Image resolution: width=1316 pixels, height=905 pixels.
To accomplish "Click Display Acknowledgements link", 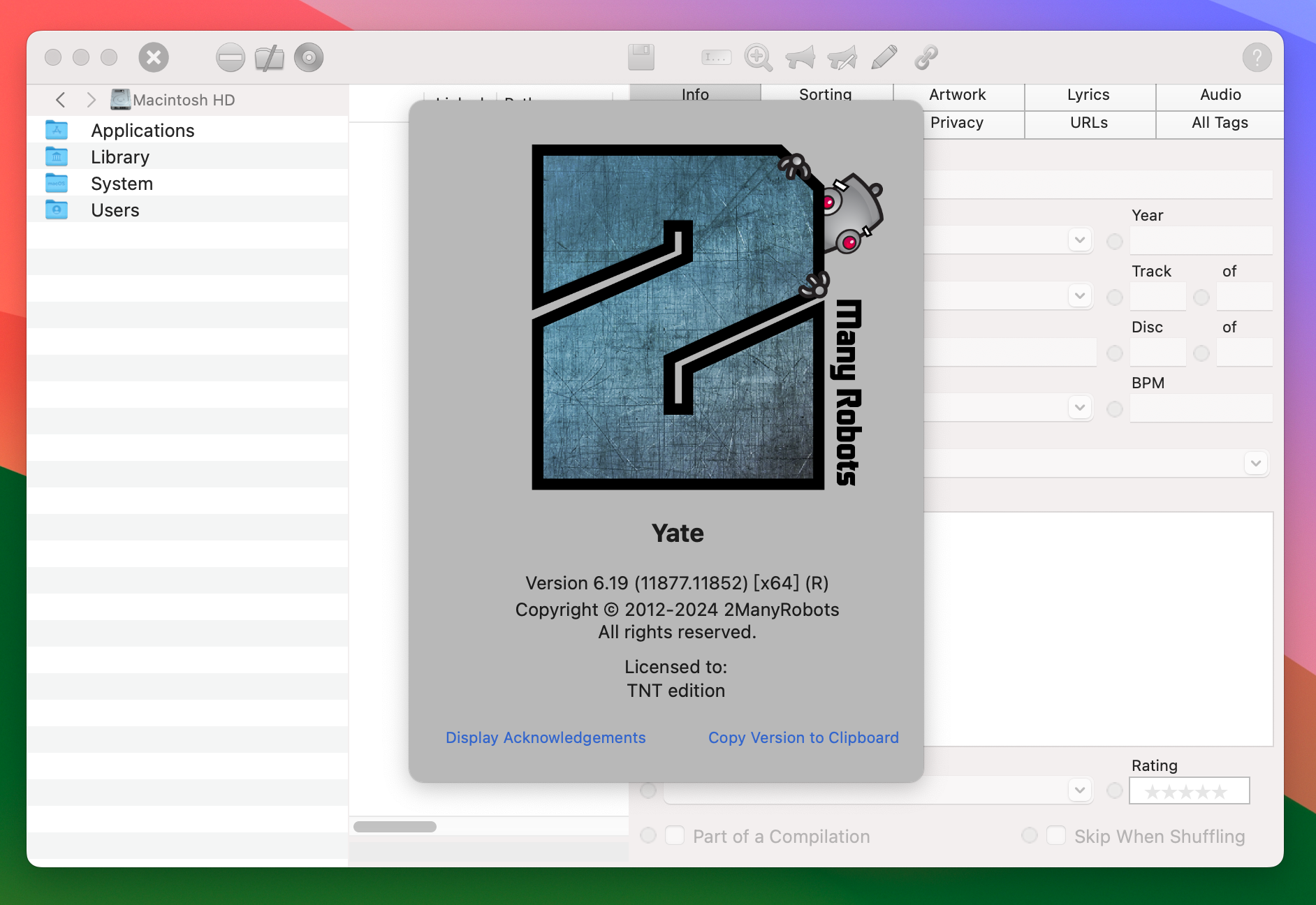I will click(546, 737).
